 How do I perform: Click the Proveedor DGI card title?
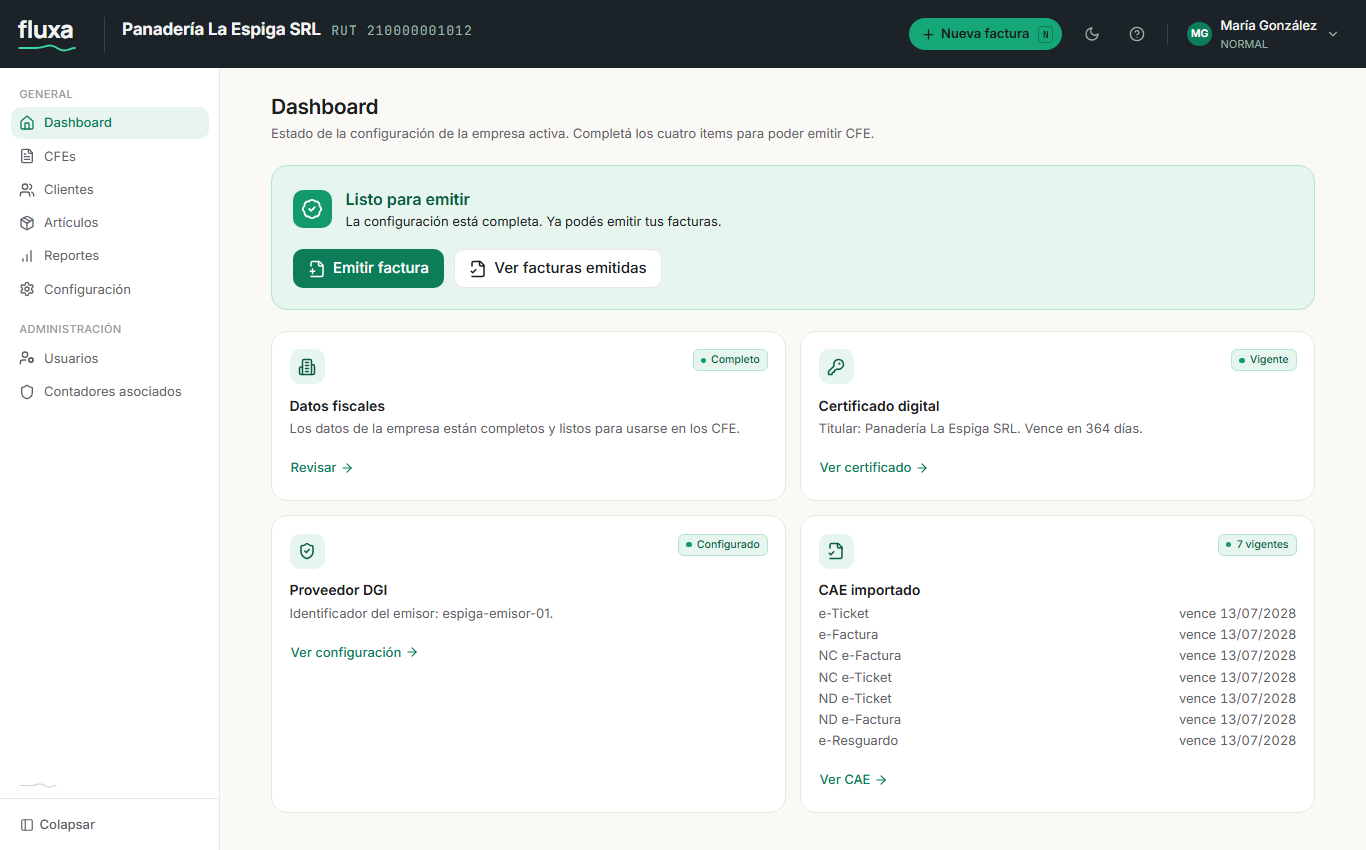coord(338,591)
